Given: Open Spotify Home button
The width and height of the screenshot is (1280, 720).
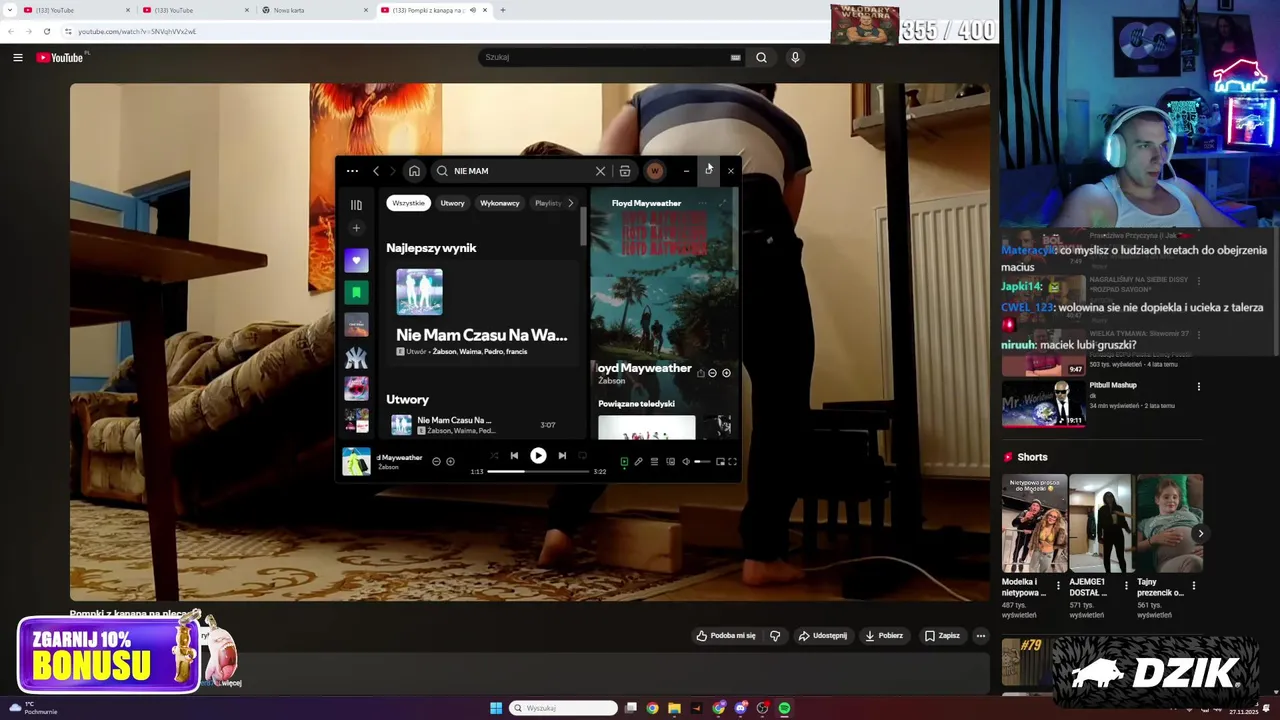Looking at the screenshot, I should pos(414,171).
